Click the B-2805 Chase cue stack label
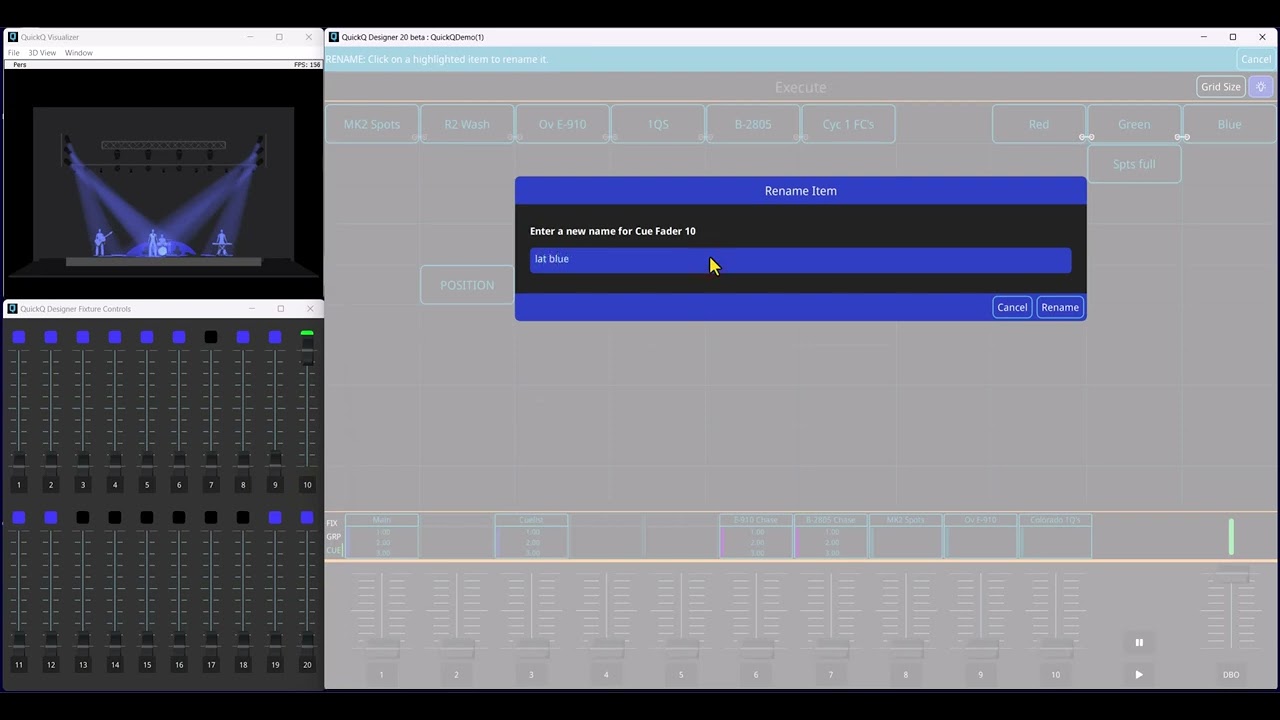This screenshot has width=1280, height=720. pyautogui.click(x=831, y=520)
